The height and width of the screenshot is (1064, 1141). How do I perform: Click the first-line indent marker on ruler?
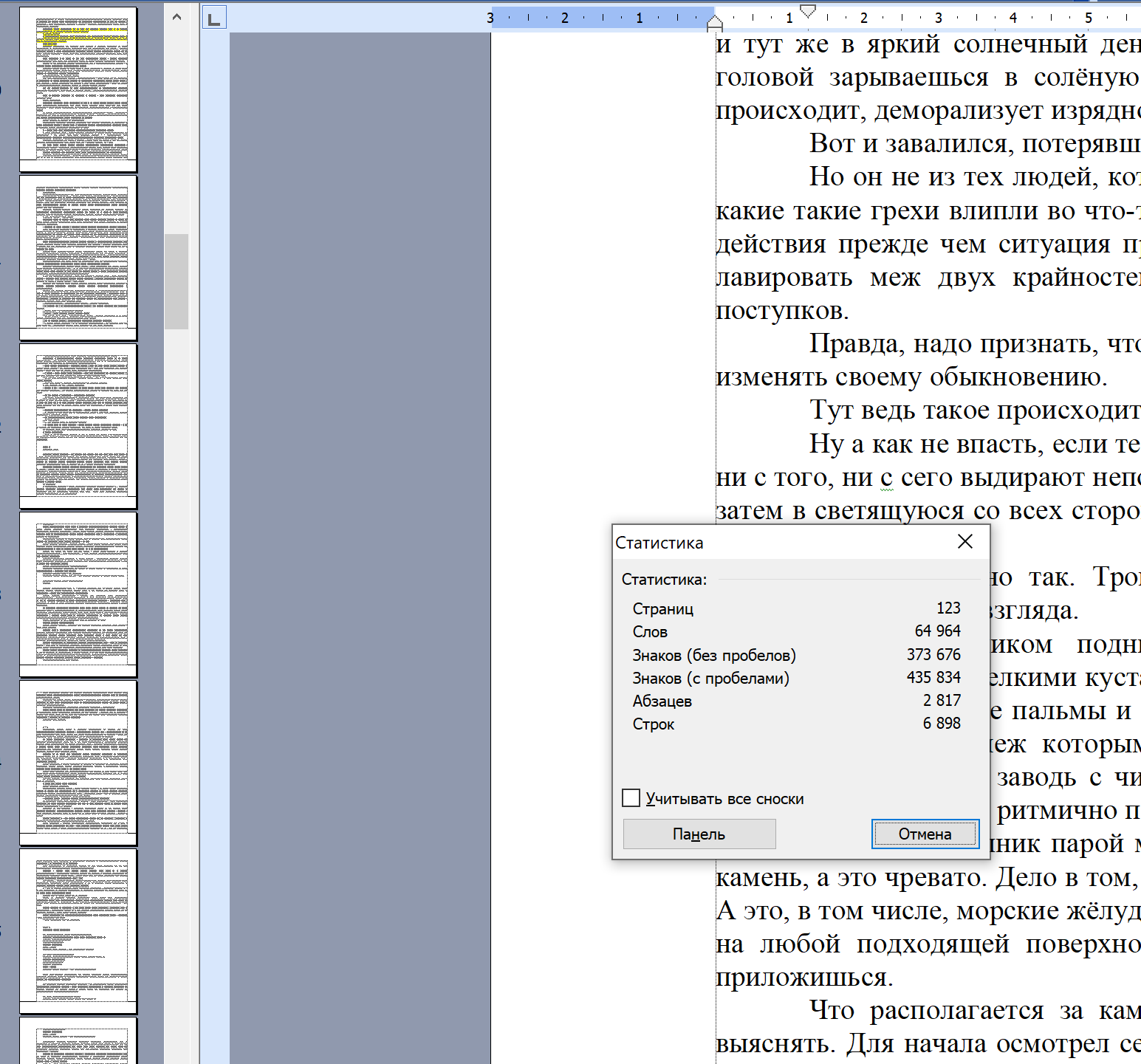click(x=808, y=10)
